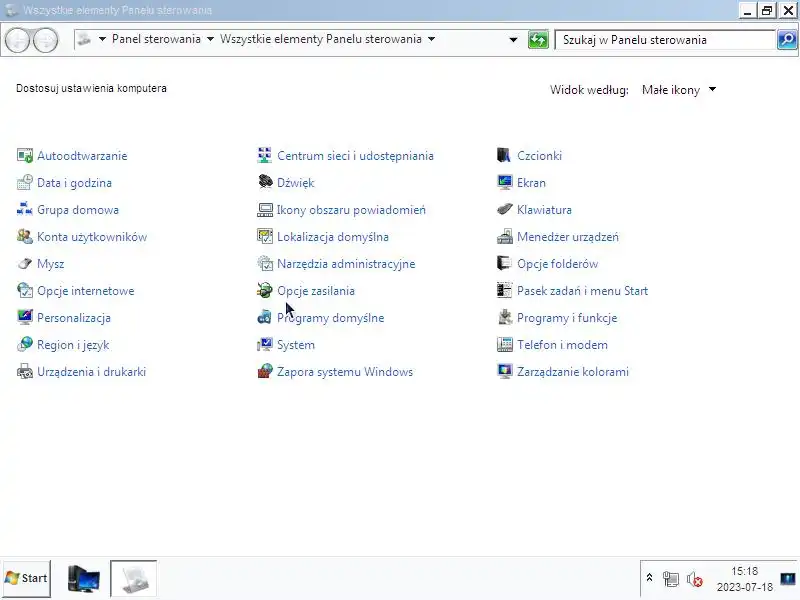This screenshot has height=600, width=800.
Task: Expand the Małe ikony view dropdown
Action: coord(679,90)
